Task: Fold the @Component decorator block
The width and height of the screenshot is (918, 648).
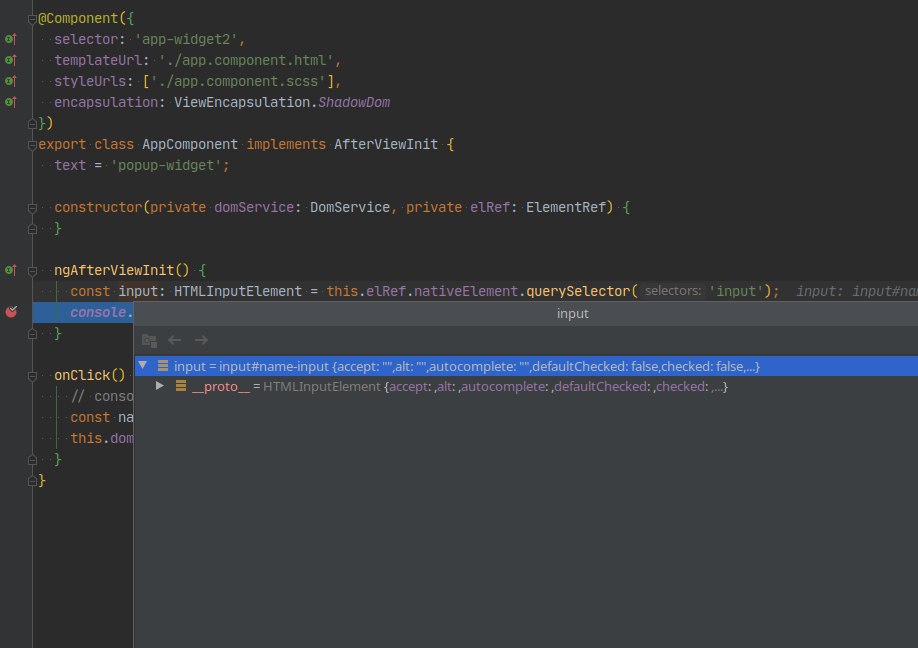Action: [32, 19]
